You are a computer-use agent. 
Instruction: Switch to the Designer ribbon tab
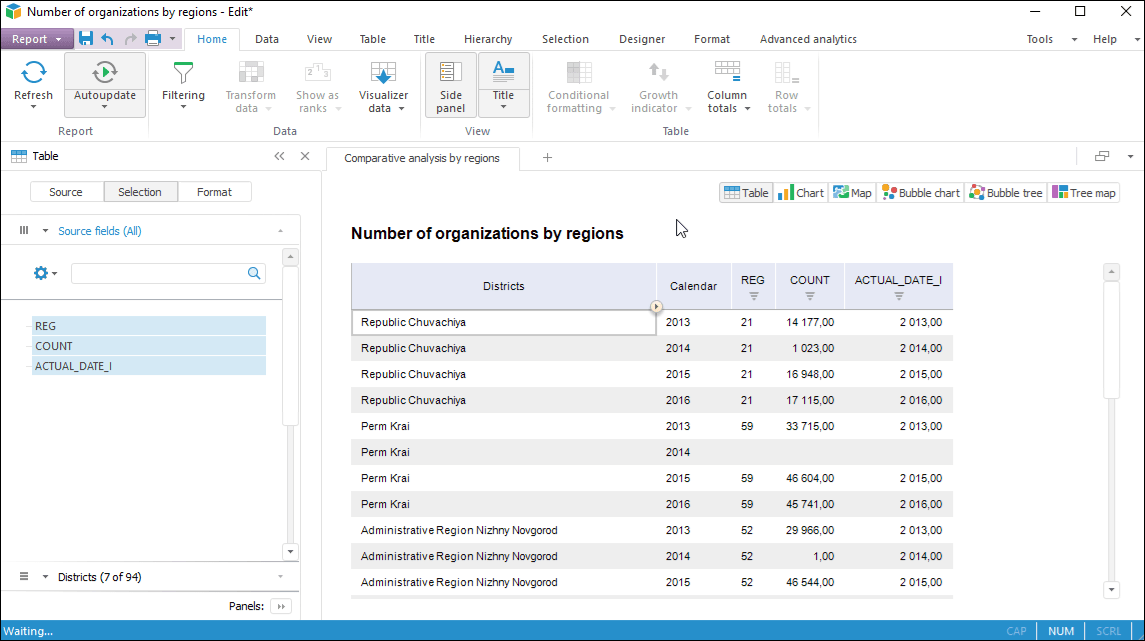click(641, 39)
